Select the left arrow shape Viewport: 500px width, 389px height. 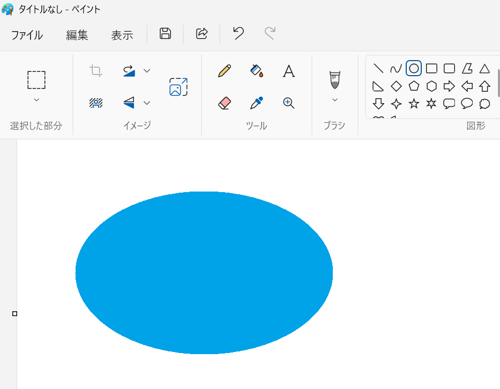467,86
